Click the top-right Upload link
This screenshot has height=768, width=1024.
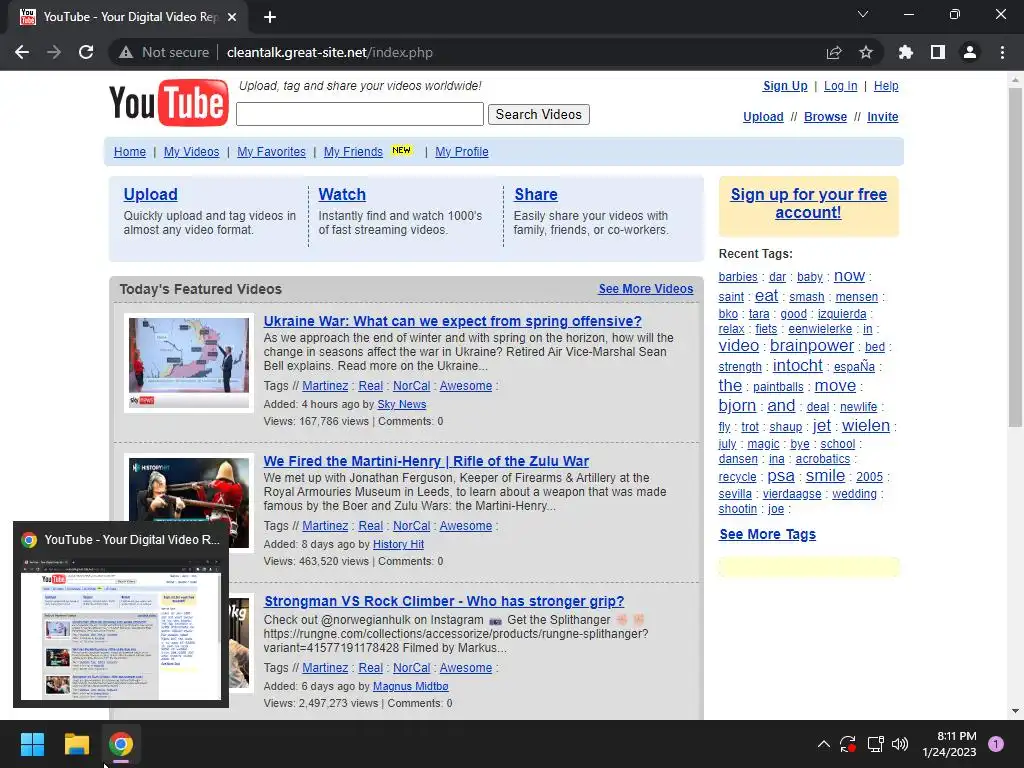click(x=763, y=117)
